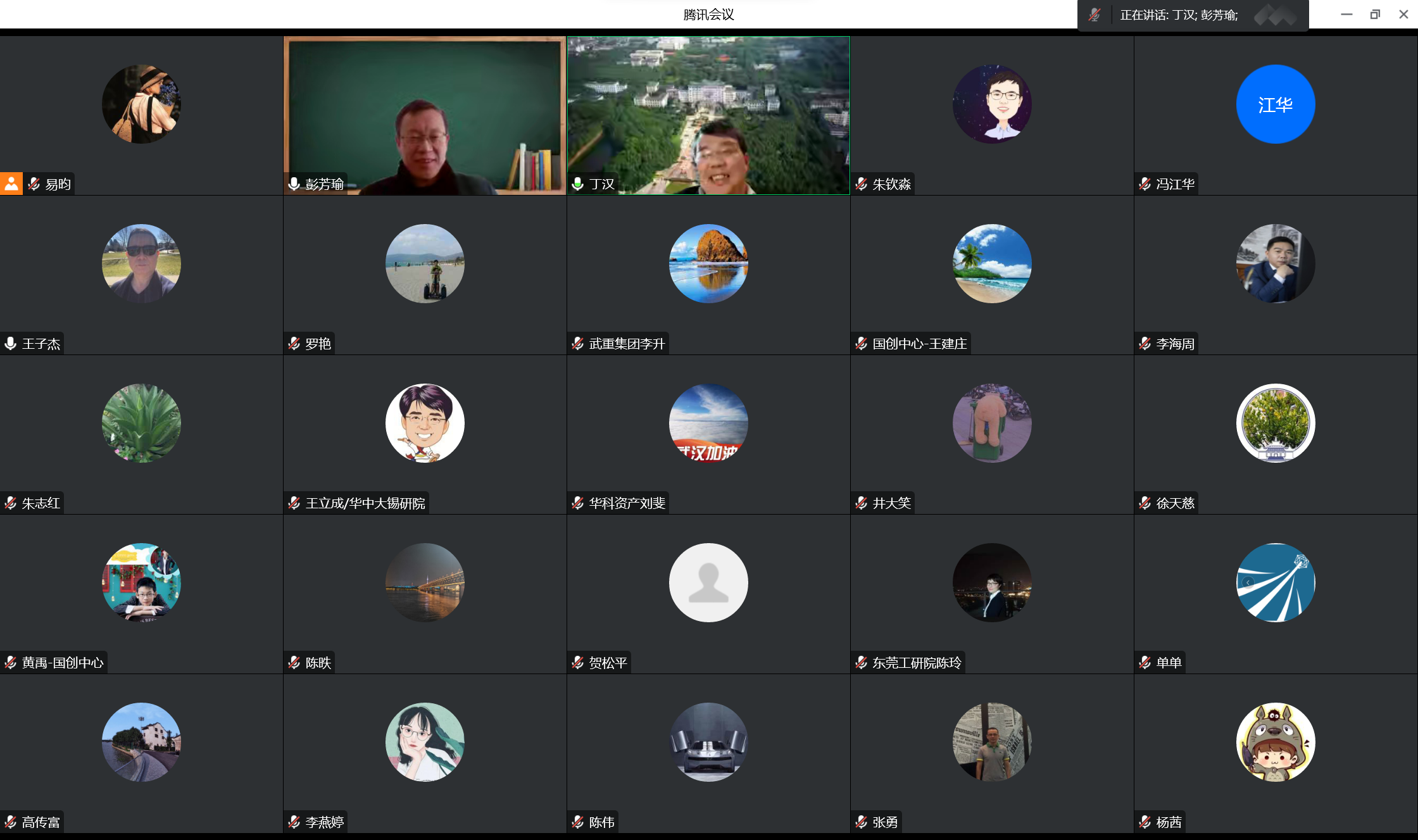The image size is (1418, 840).
Task: Click the muted microphone icon for 李海周
Action: pyautogui.click(x=1145, y=343)
